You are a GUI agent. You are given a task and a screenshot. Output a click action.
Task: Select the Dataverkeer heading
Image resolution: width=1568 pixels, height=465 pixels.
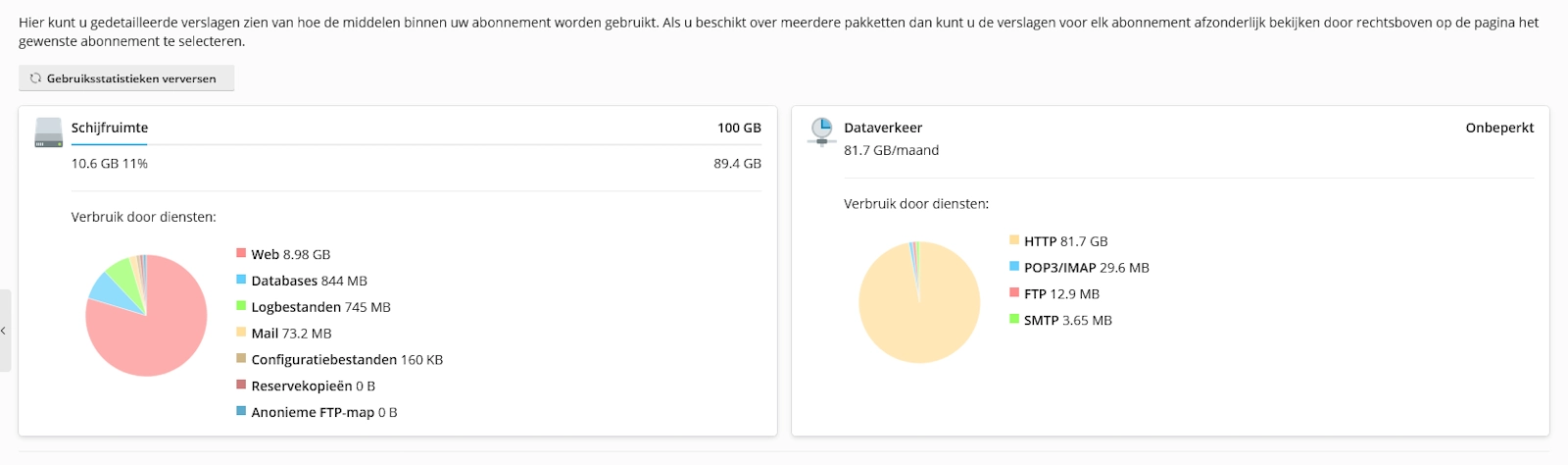(x=883, y=128)
